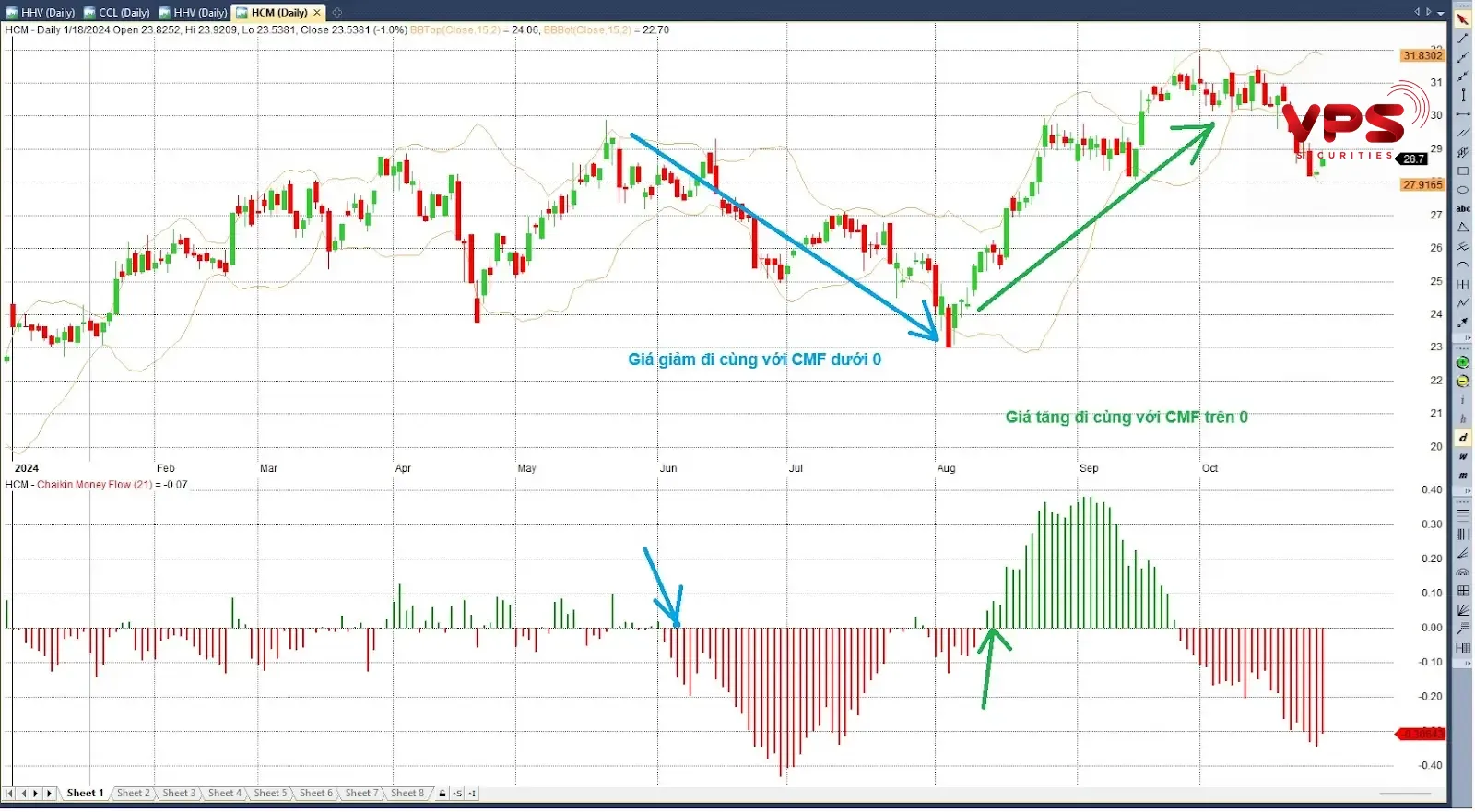Toggle monthly interval 'm' button

[1462, 476]
